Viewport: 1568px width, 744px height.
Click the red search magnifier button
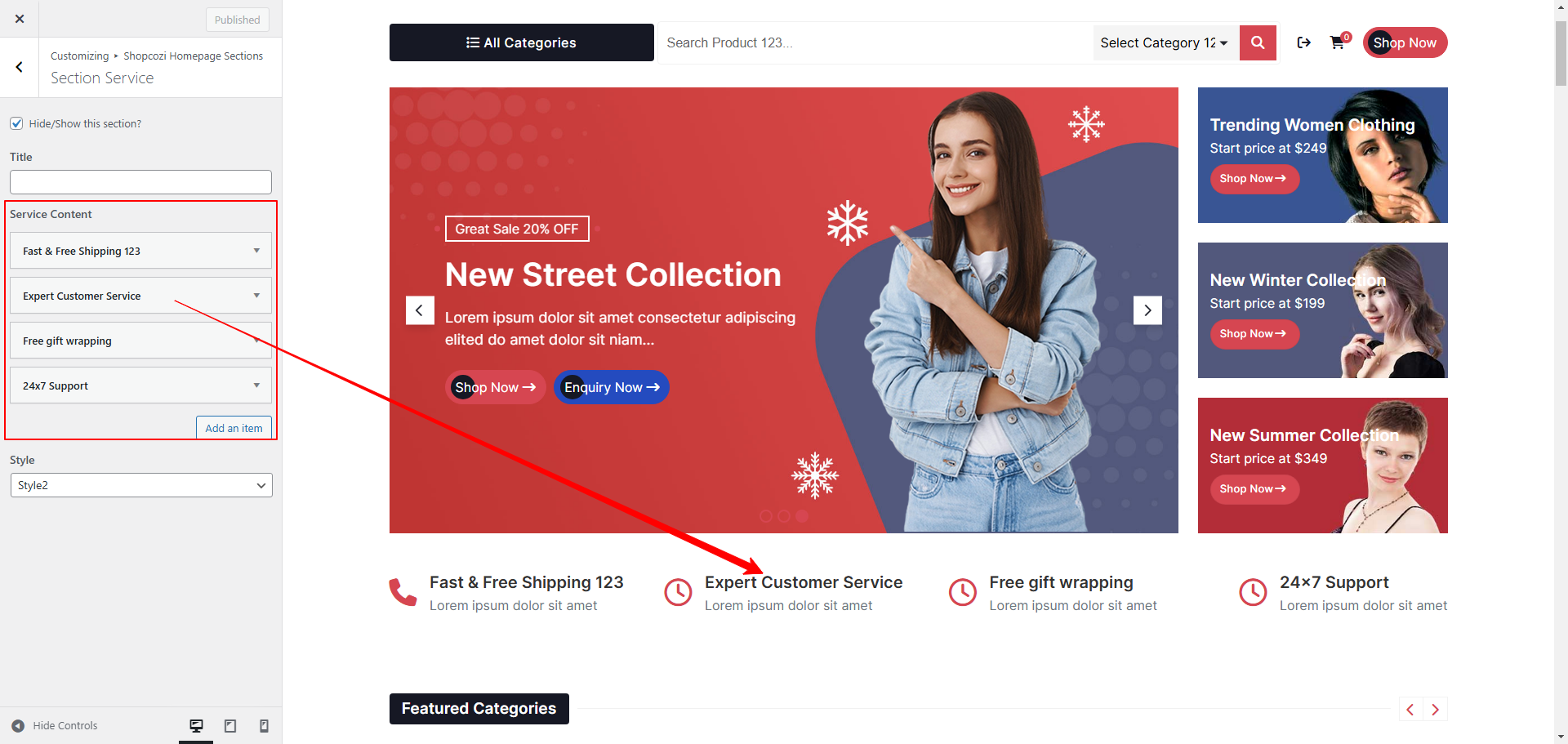(x=1258, y=42)
